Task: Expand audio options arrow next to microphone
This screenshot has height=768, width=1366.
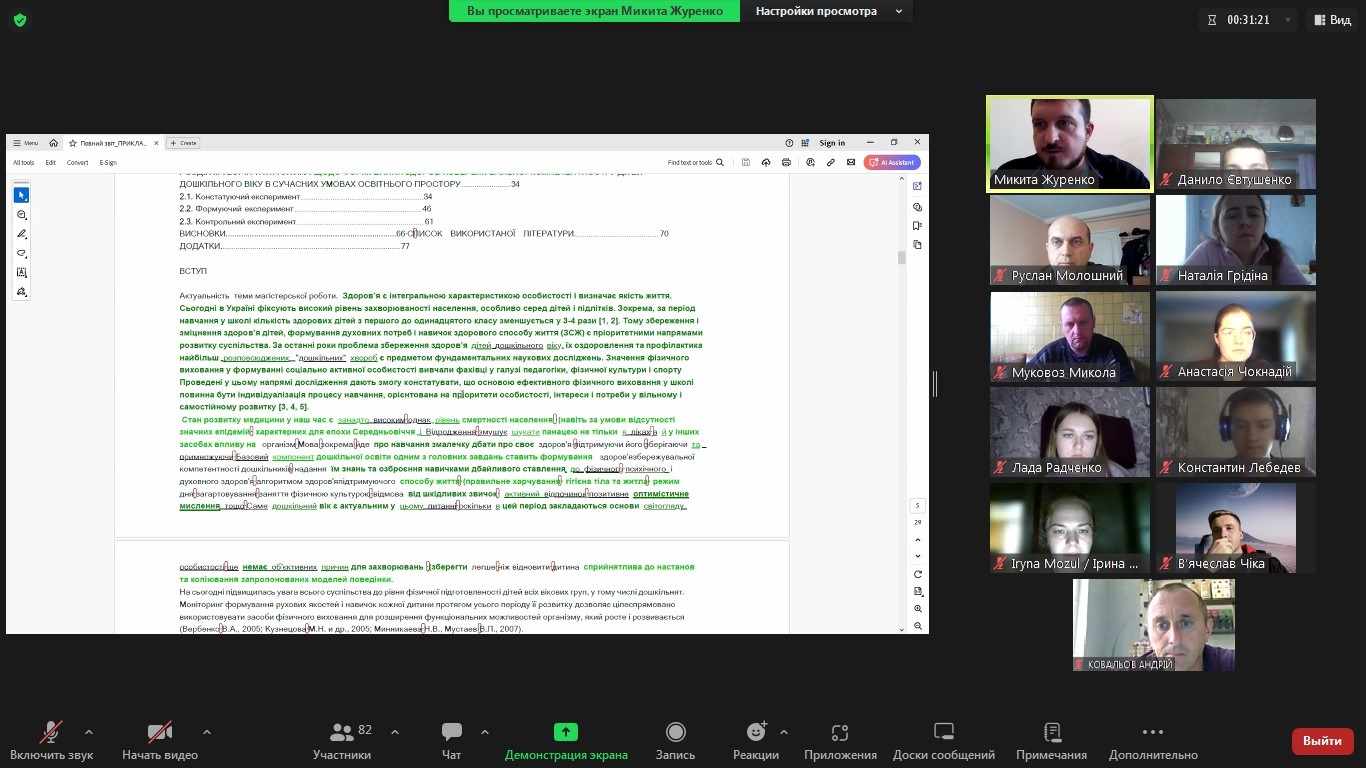Action: tap(89, 731)
